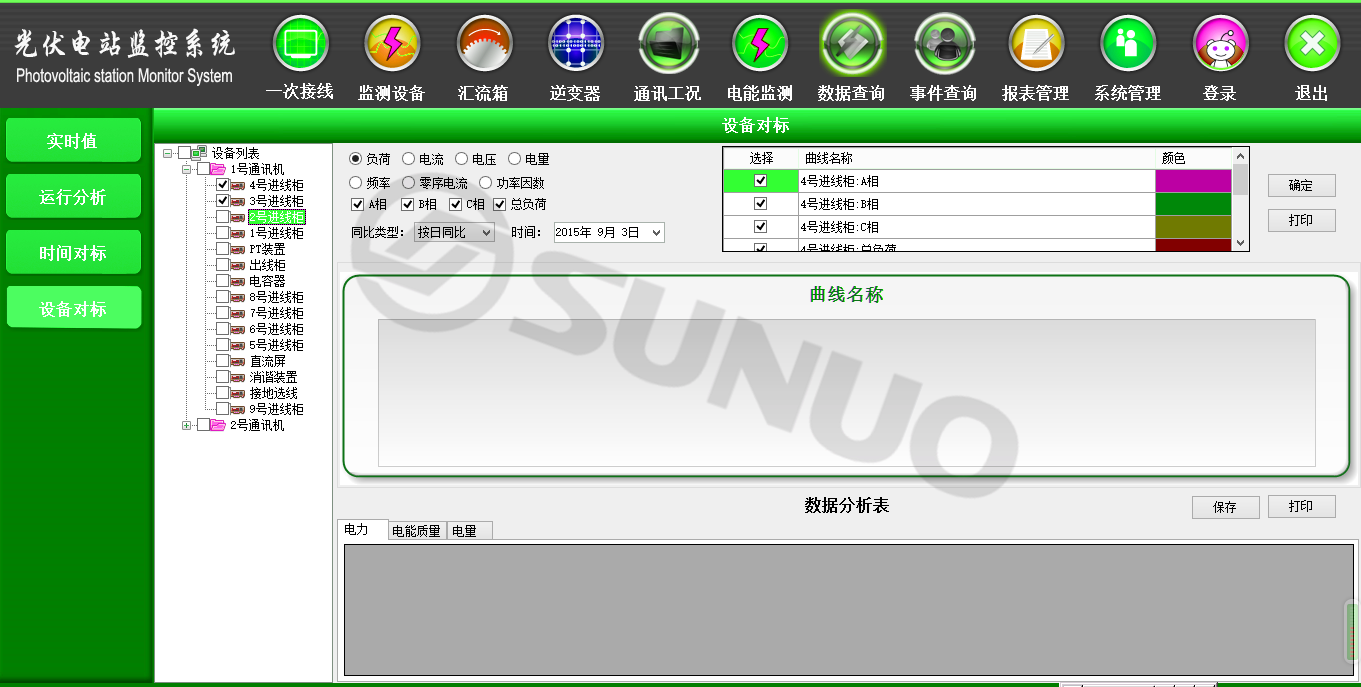Uncheck the 总负荷 checkbox
This screenshot has width=1361, height=687.
point(500,205)
